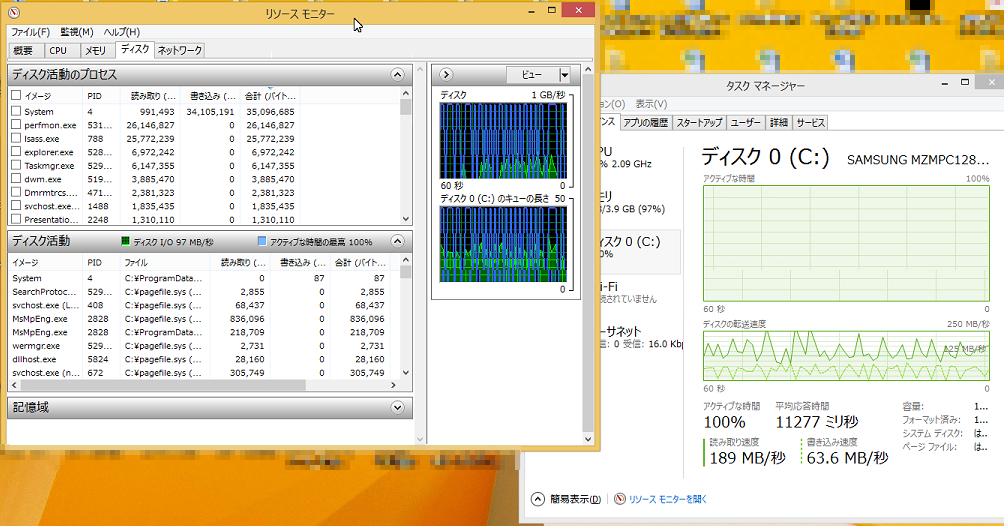Screen dimensions: 1004x526
Task: Collapse the ディスク活動のプロセス section
Action: pos(398,75)
